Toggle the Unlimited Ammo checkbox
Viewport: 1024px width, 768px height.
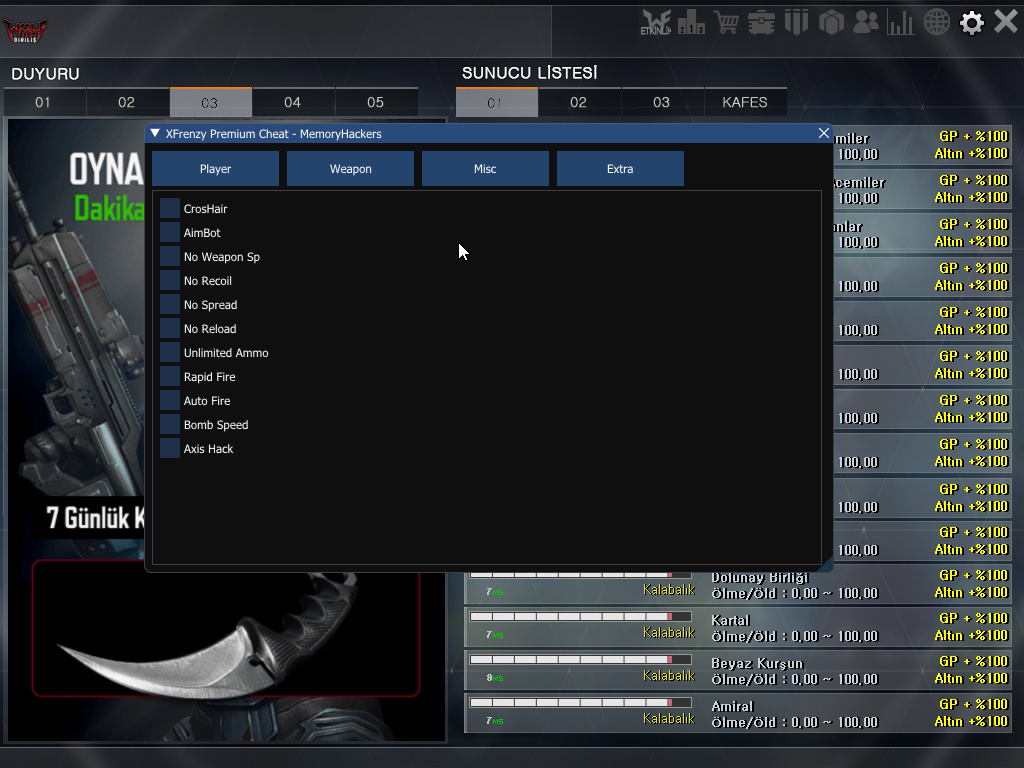(170, 353)
